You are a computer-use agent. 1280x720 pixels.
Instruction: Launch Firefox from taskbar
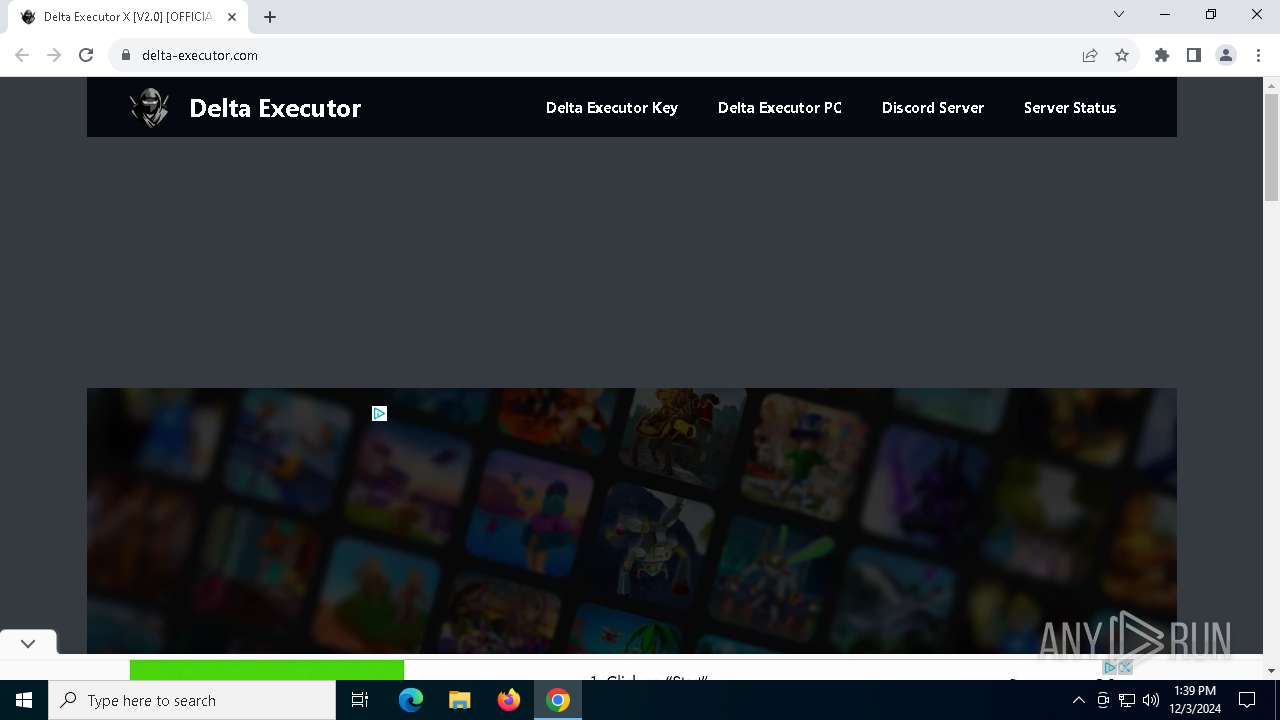tap(509, 700)
